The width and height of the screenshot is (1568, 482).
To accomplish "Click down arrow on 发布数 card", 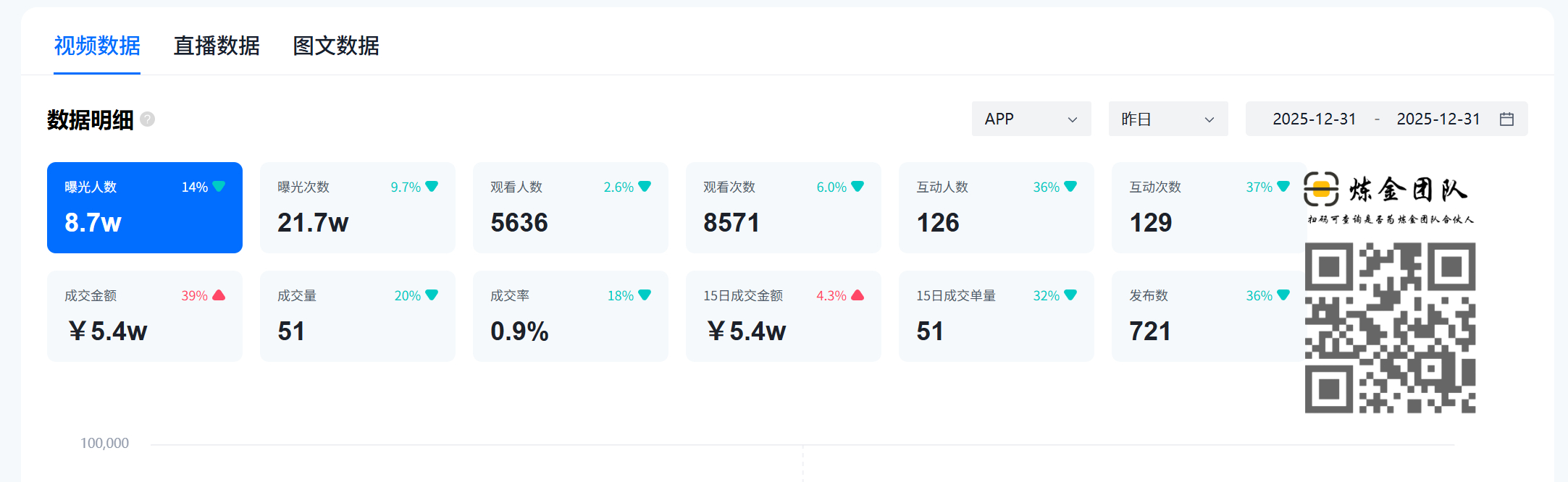I will 1283,295.
